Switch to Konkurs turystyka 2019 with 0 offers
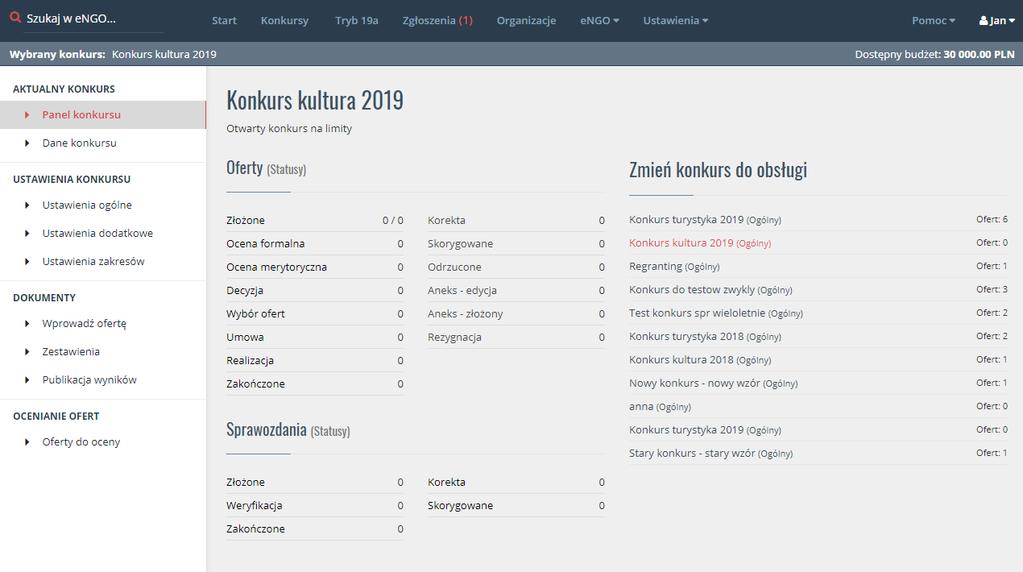 tap(818, 430)
